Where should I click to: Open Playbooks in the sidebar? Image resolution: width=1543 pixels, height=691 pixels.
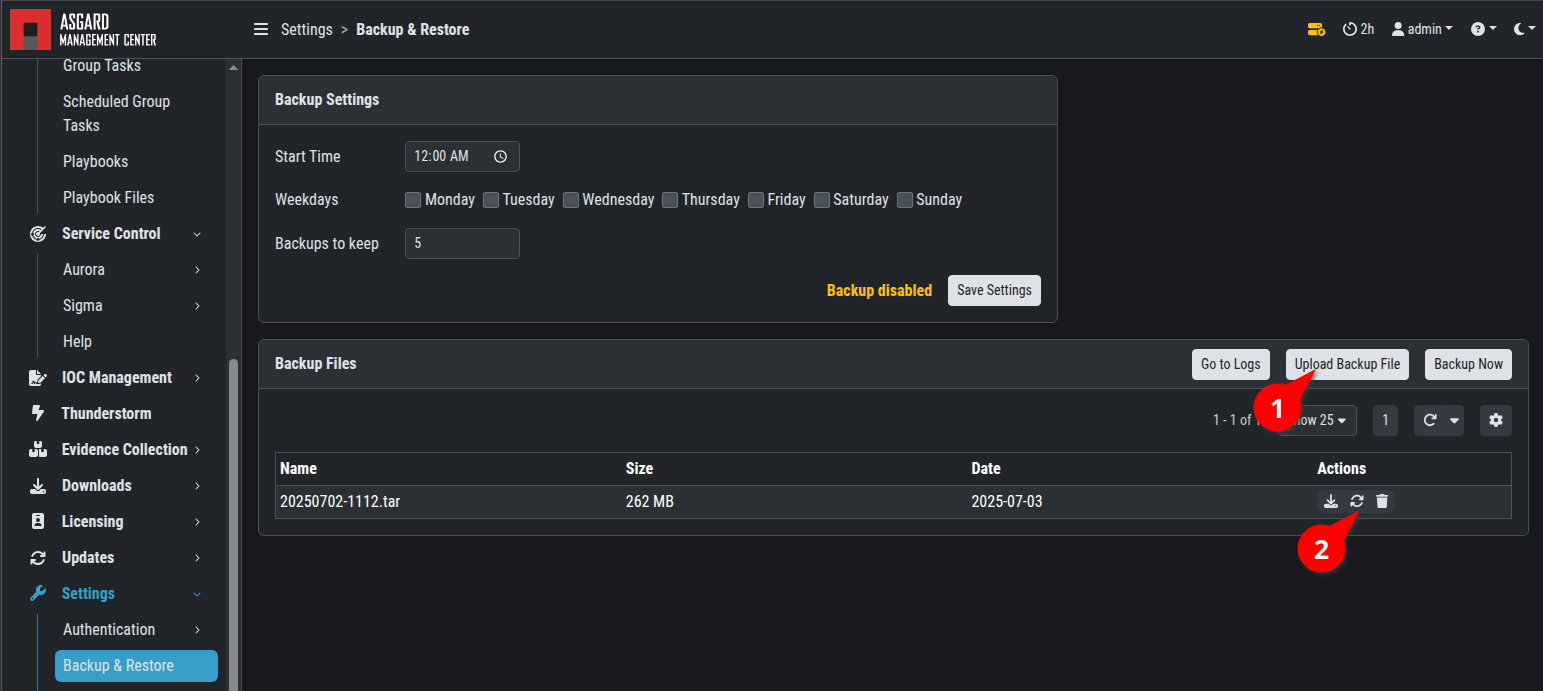tap(95, 161)
